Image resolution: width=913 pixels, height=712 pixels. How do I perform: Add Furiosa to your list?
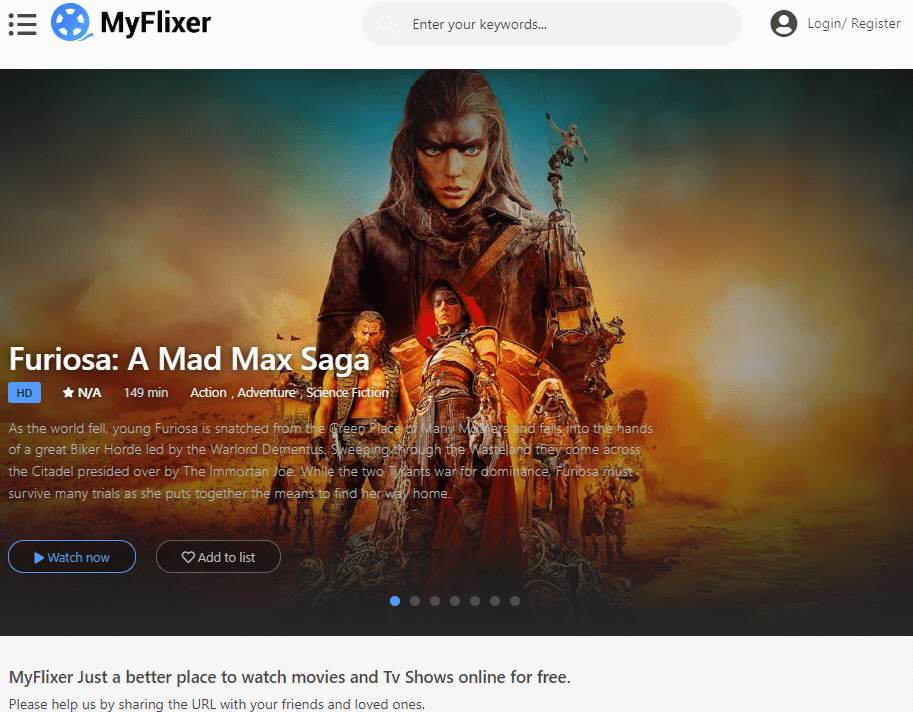[x=218, y=557]
